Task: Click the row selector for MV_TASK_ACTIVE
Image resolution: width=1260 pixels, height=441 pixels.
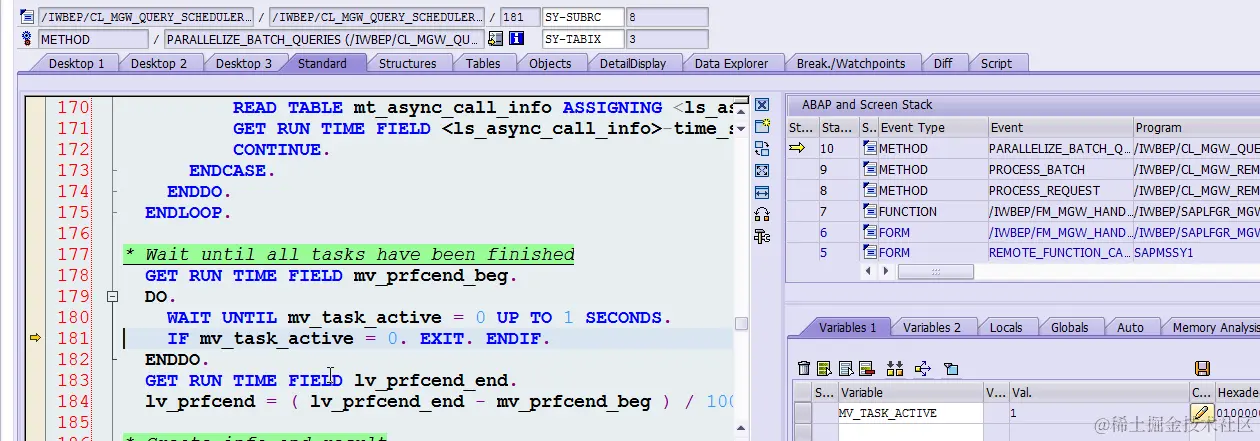Action: pos(803,413)
